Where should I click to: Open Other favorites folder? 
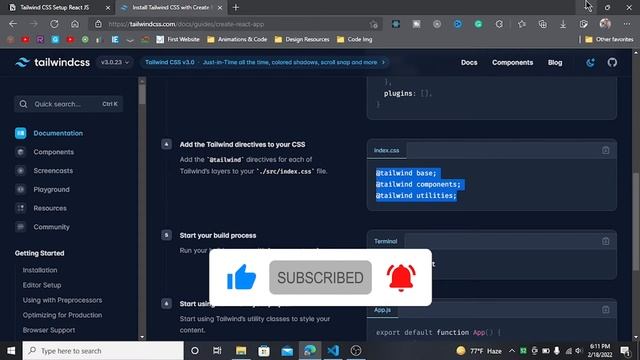[609, 39]
